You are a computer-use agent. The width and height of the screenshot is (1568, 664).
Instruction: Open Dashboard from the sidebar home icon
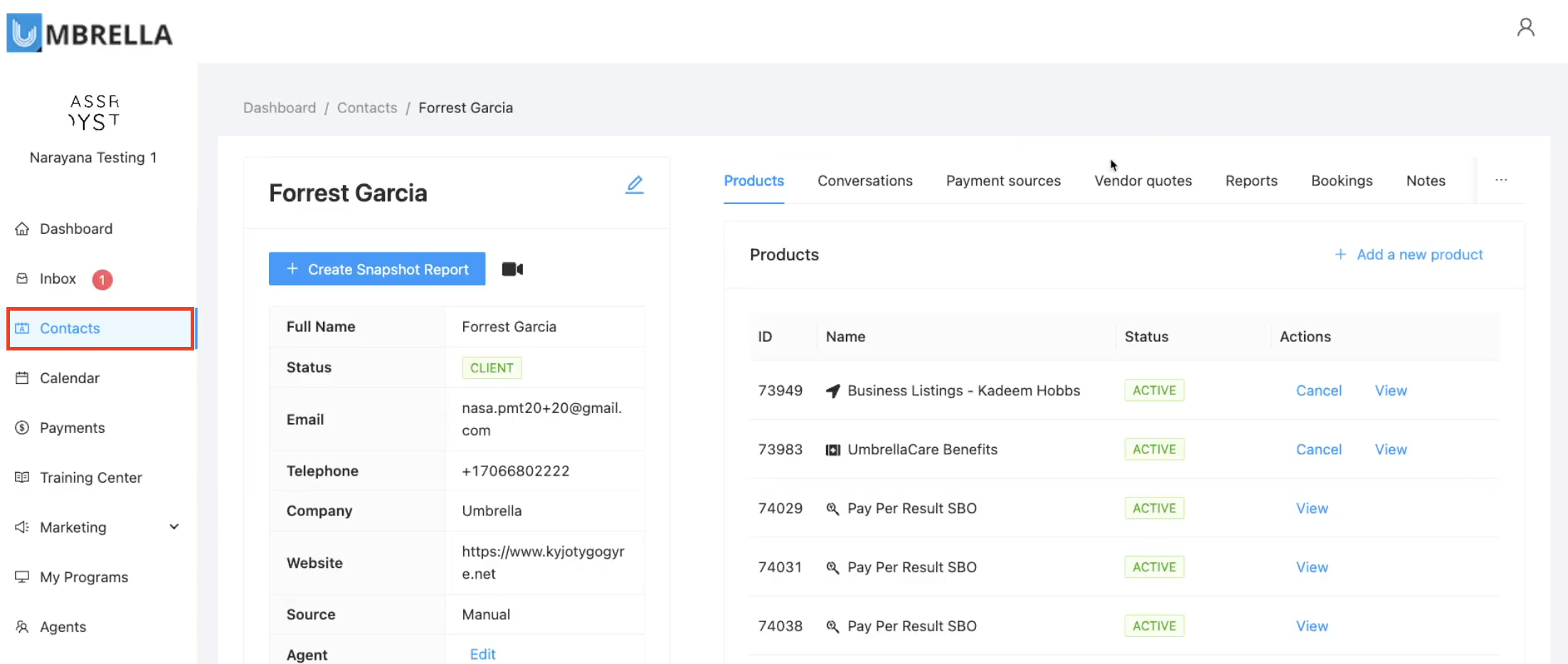click(x=22, y=229)
